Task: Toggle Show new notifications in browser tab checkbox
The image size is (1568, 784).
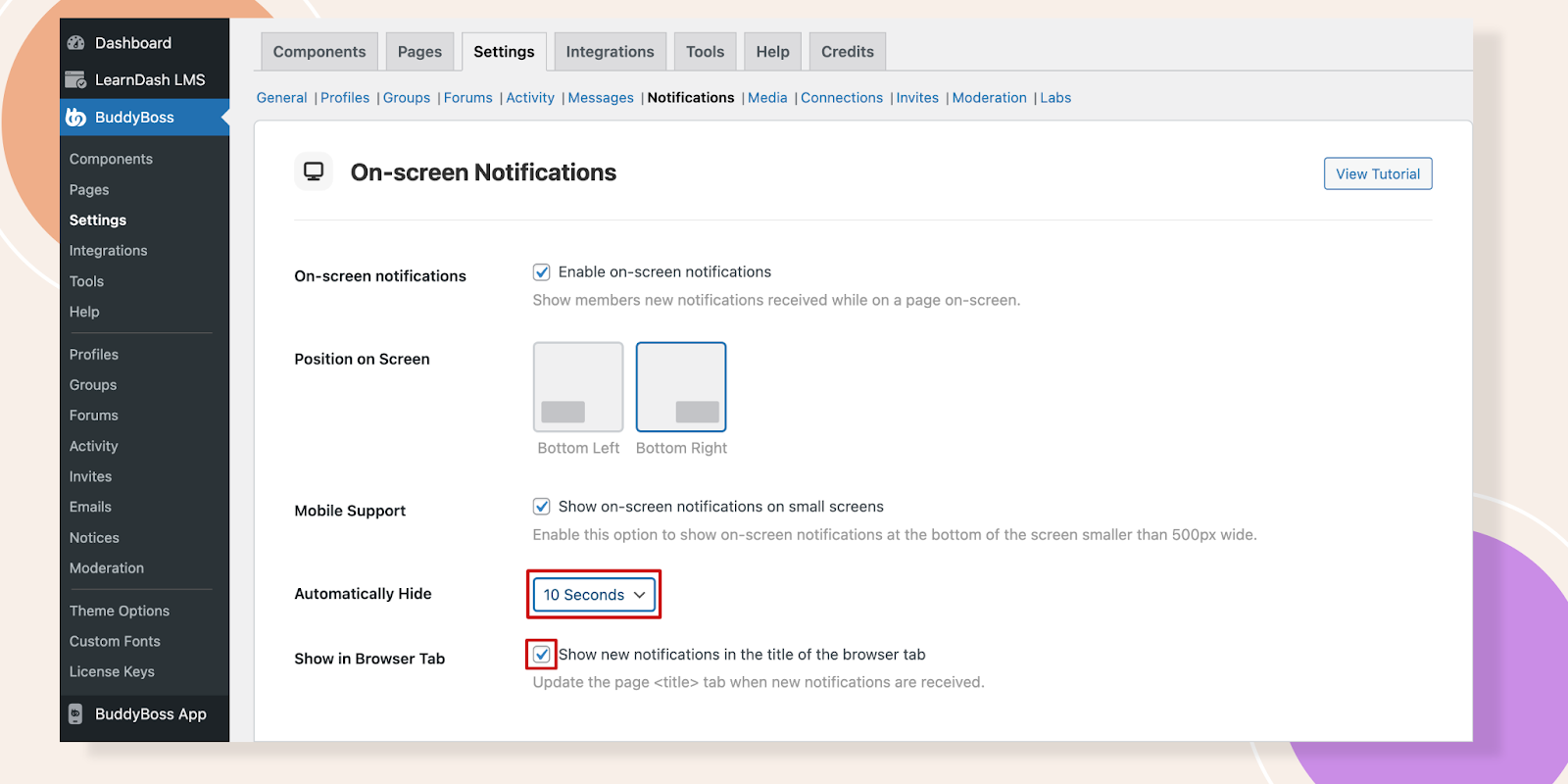Action: 541,654
